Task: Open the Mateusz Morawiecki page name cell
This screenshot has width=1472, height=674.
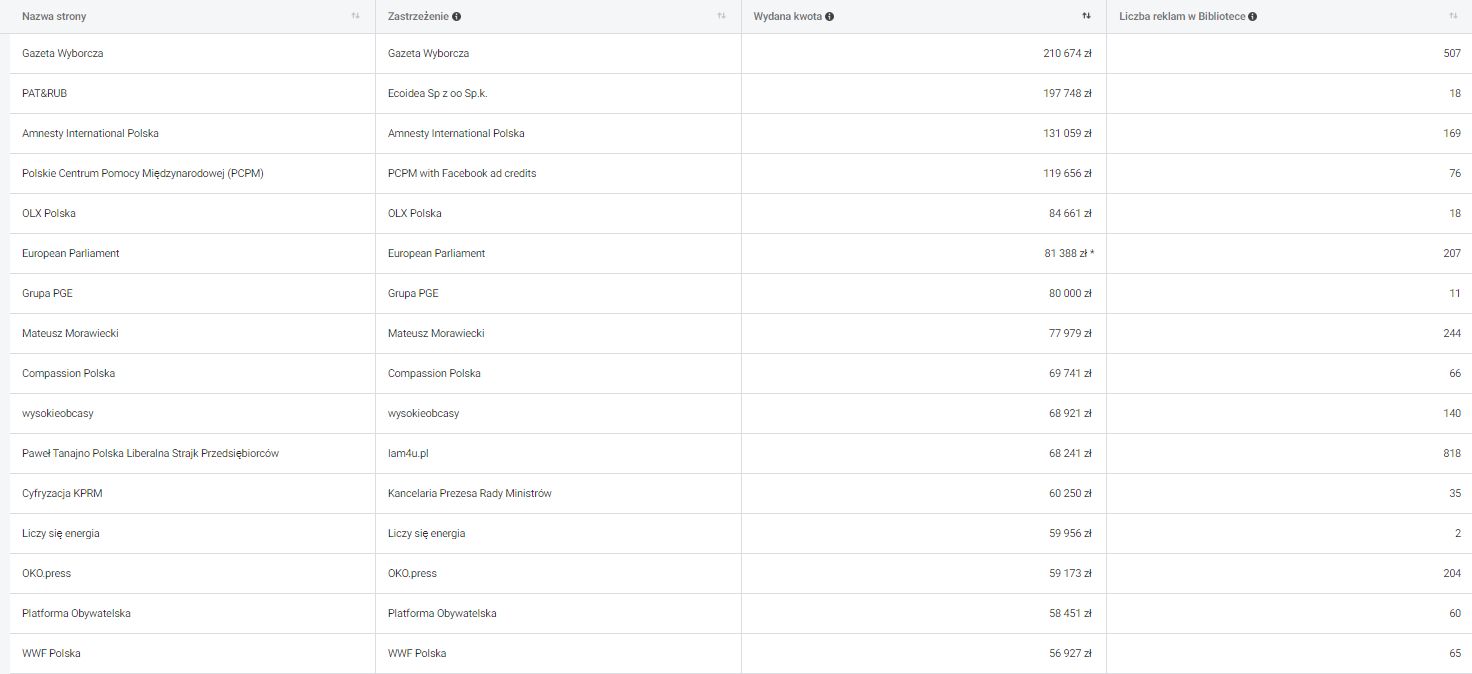Action: [70, 333]
